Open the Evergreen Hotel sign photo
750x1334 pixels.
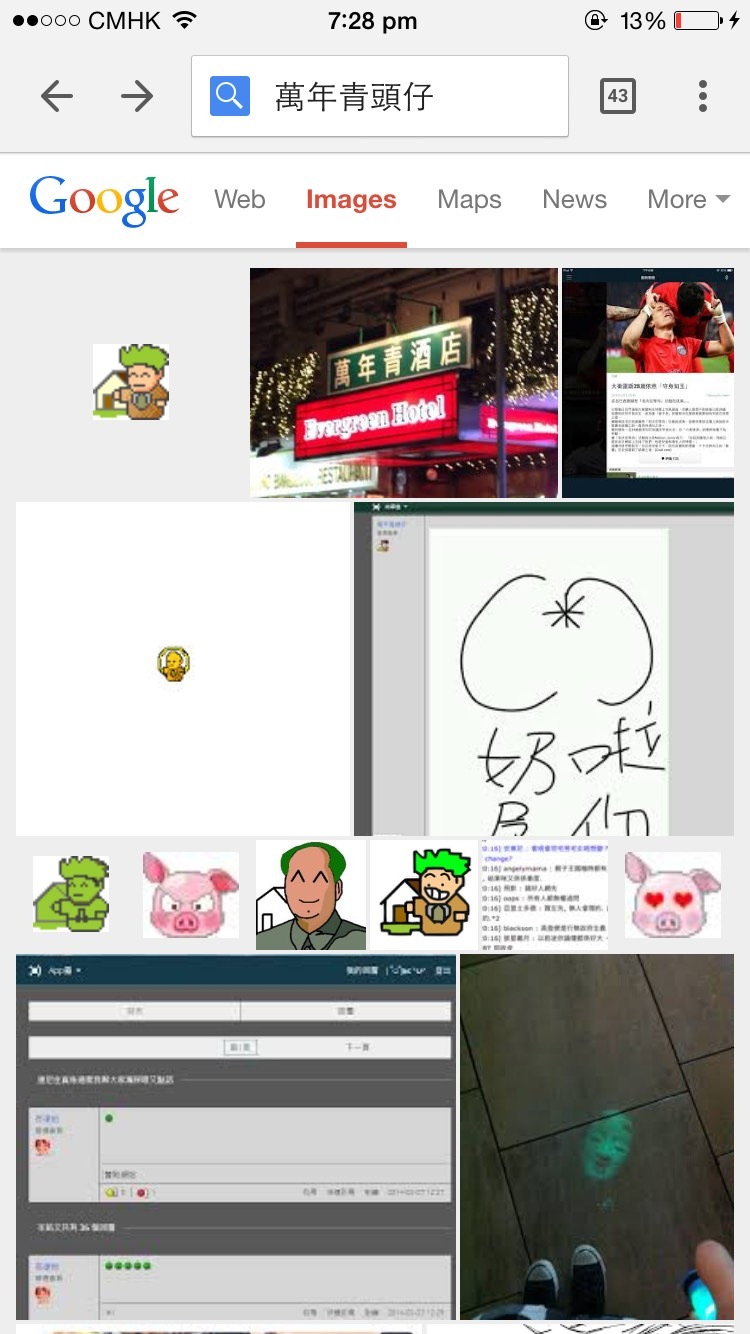pos(403,382)
